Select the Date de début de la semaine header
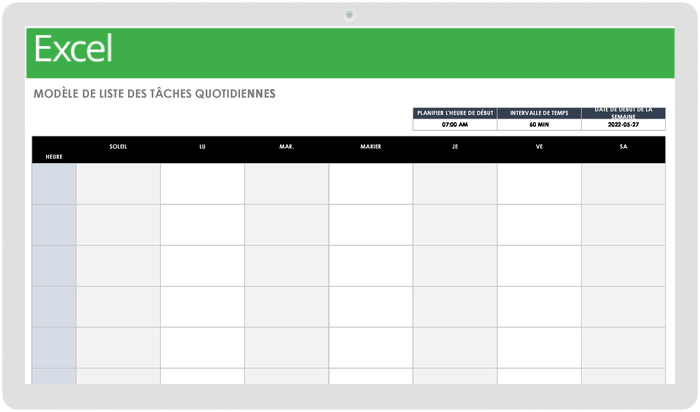Screen dimensions: 700x412 pos(623,113)
